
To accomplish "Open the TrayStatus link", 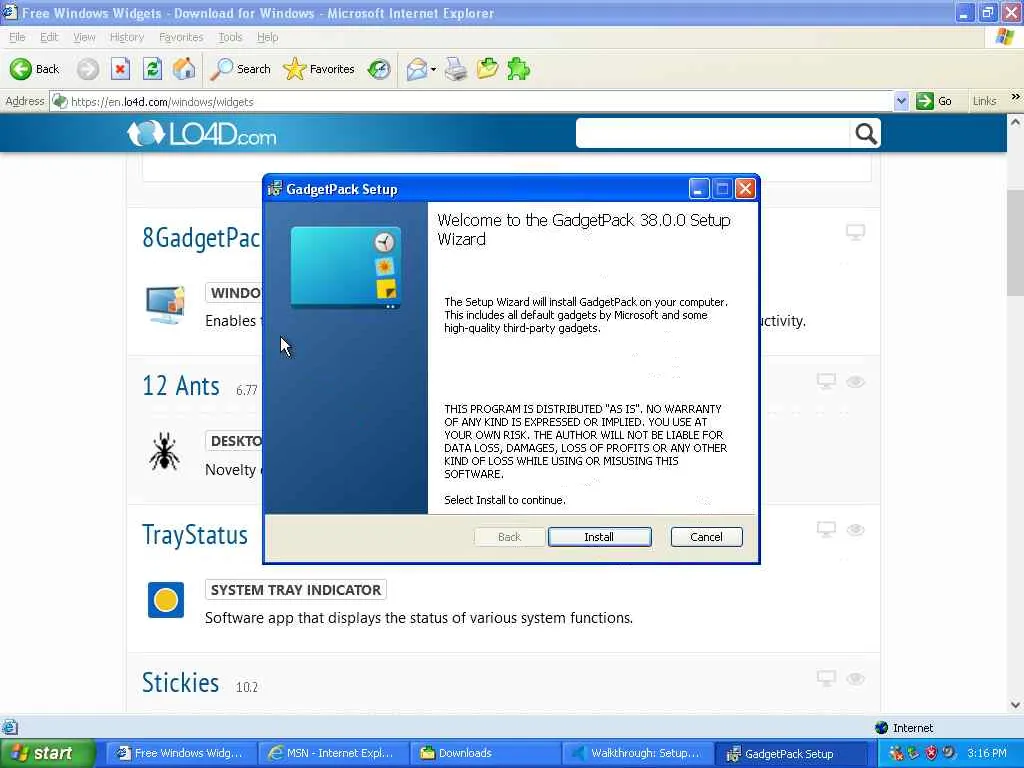I will point(195,535).
